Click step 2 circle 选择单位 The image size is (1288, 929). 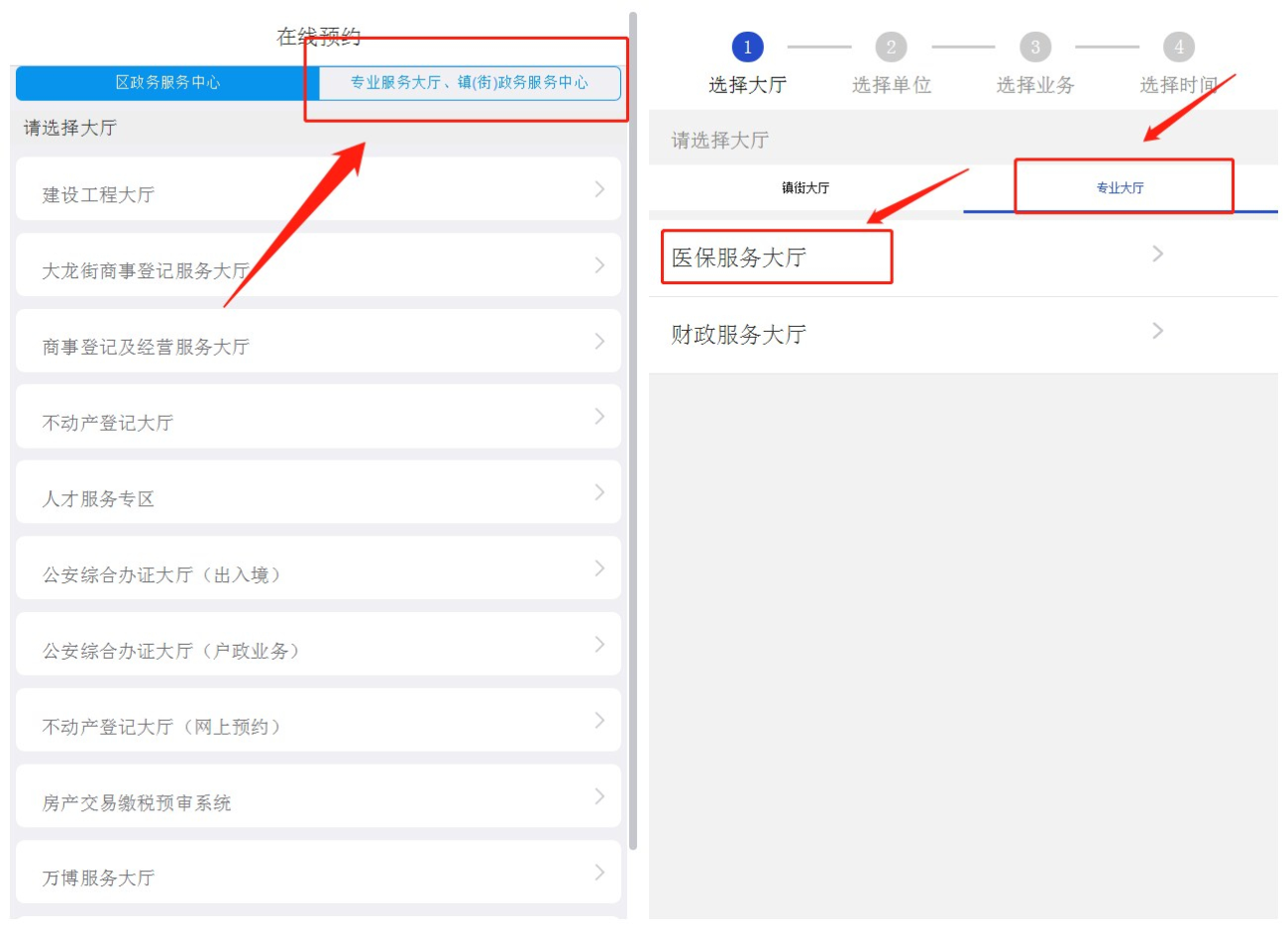(891, 47)
